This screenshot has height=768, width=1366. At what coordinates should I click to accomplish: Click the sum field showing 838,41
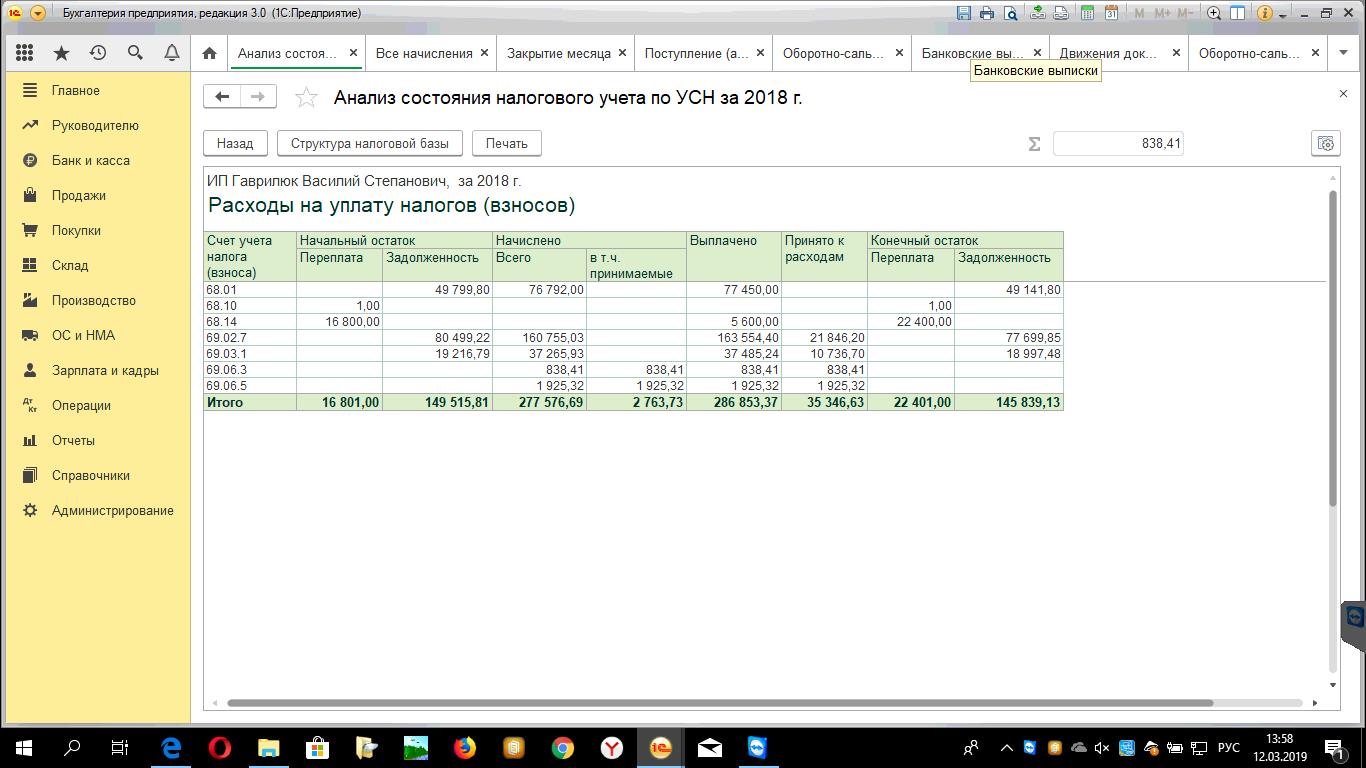click(x=1117, y=143)
